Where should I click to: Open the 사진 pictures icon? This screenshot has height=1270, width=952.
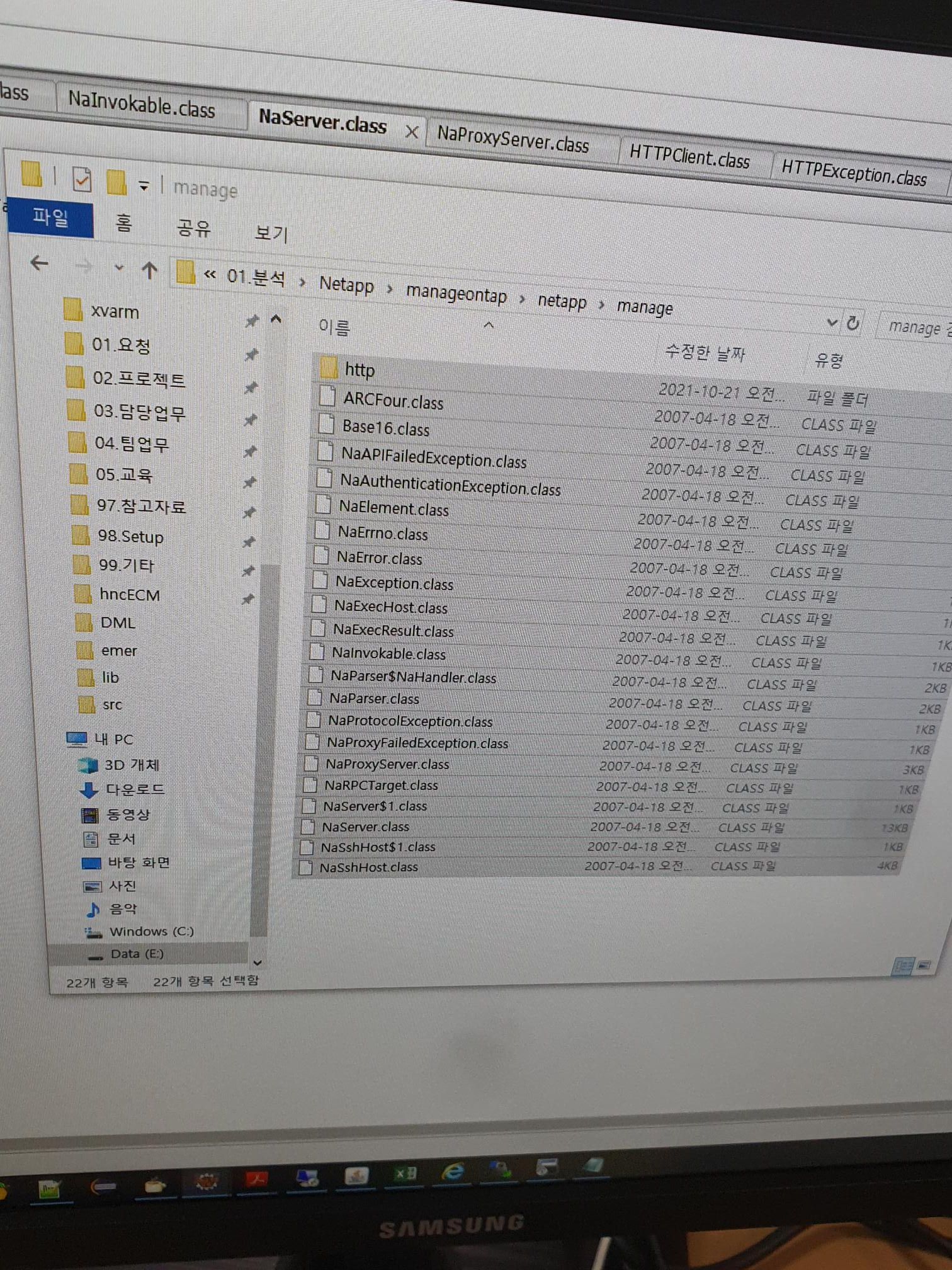click(93, 886)
